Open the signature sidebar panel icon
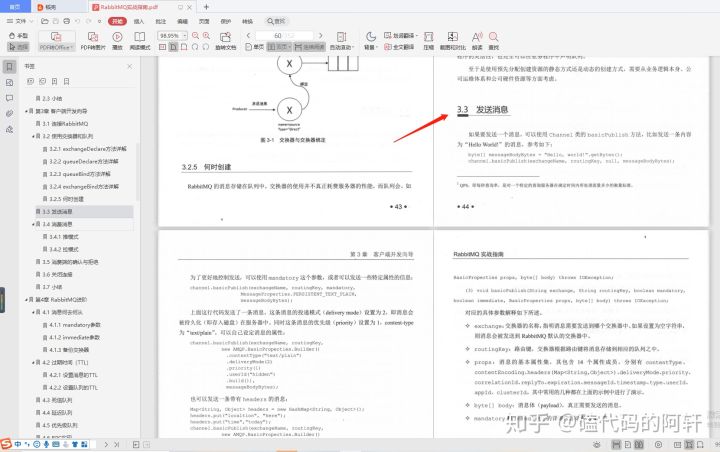This screenshot has width=720, height=452. tap(9, 130)
